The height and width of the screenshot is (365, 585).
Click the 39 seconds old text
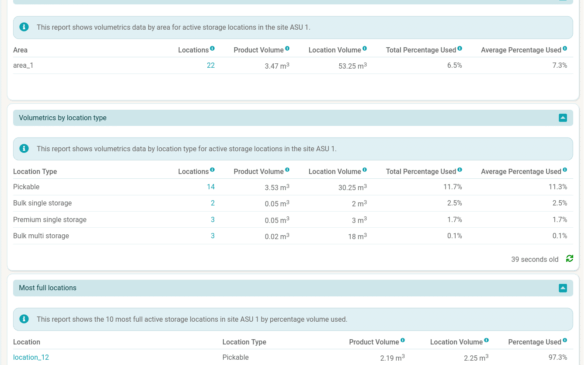pyautogui.click(x=535, y=259)
